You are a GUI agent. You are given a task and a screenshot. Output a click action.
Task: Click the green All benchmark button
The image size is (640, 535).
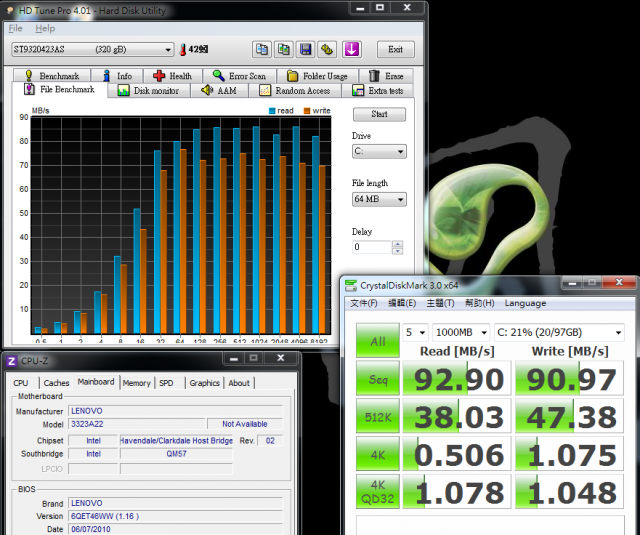click(378, 341)
